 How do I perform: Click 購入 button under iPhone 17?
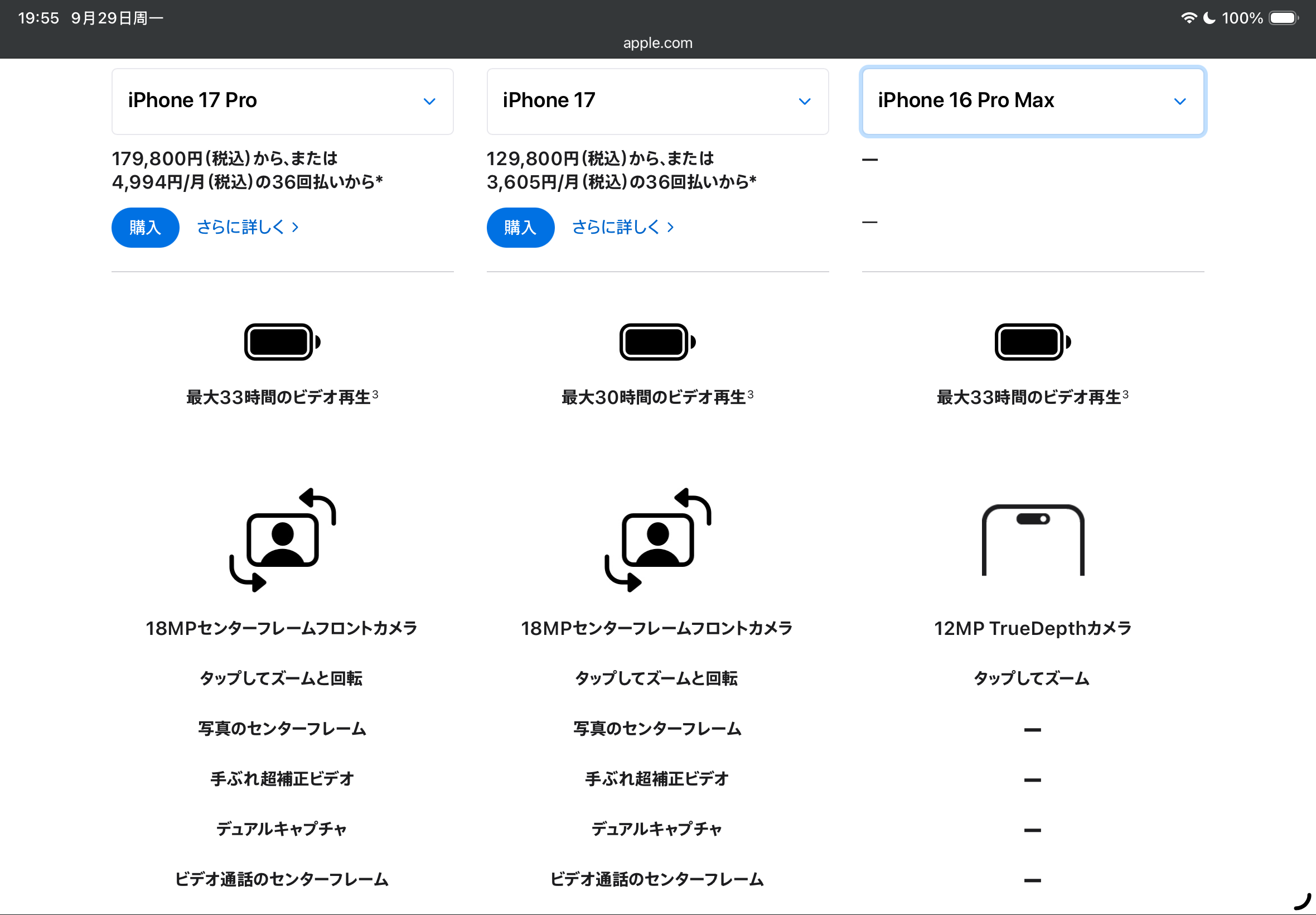point(521,228)
